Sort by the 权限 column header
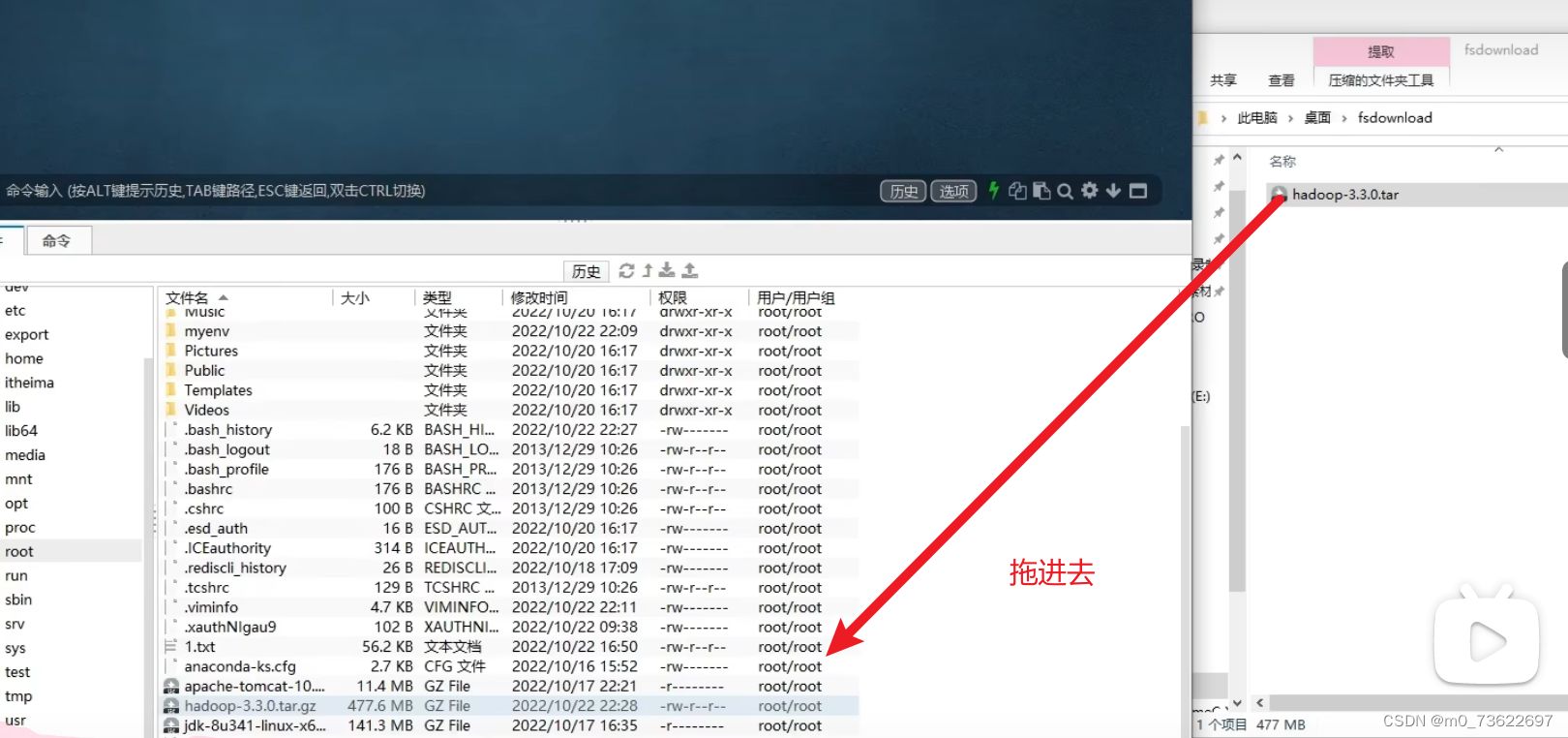The width and height of the screenshot is (1568, 738). [673, 297]
